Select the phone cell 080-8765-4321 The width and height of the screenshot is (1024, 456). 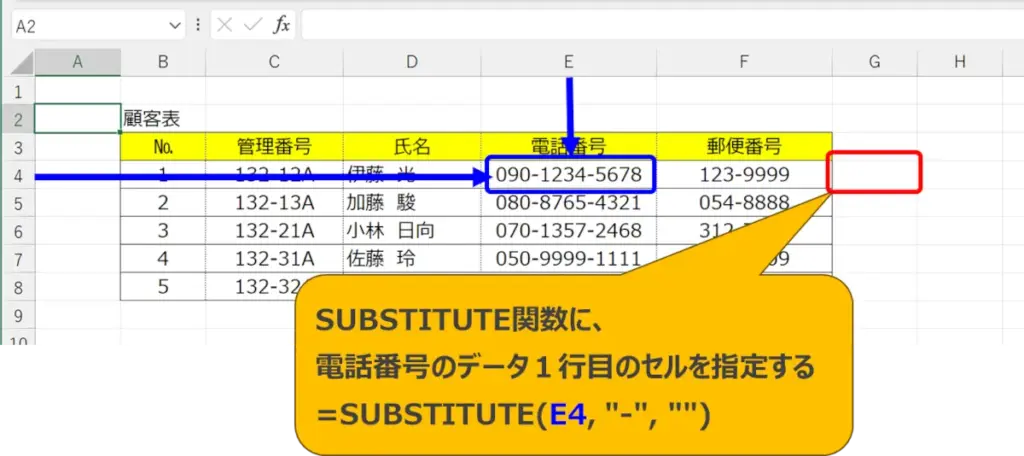click(x=568, y=203)
